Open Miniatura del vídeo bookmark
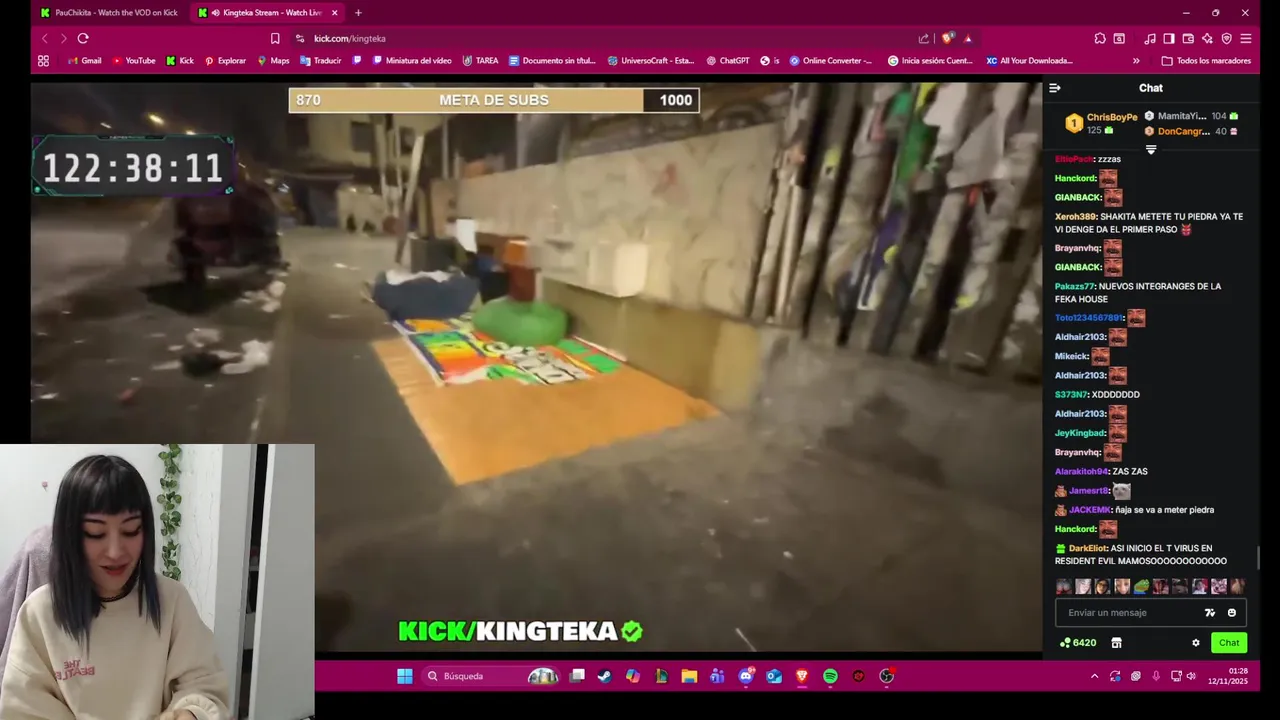The height and width of the screenshot is (720, 1280). 412,61
